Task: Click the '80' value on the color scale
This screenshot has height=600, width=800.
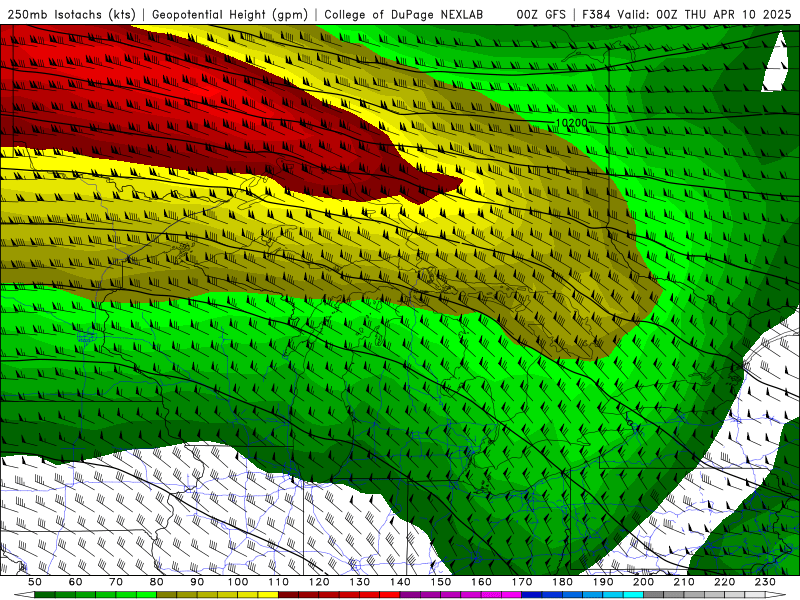Action: click(x=157, y=582)
